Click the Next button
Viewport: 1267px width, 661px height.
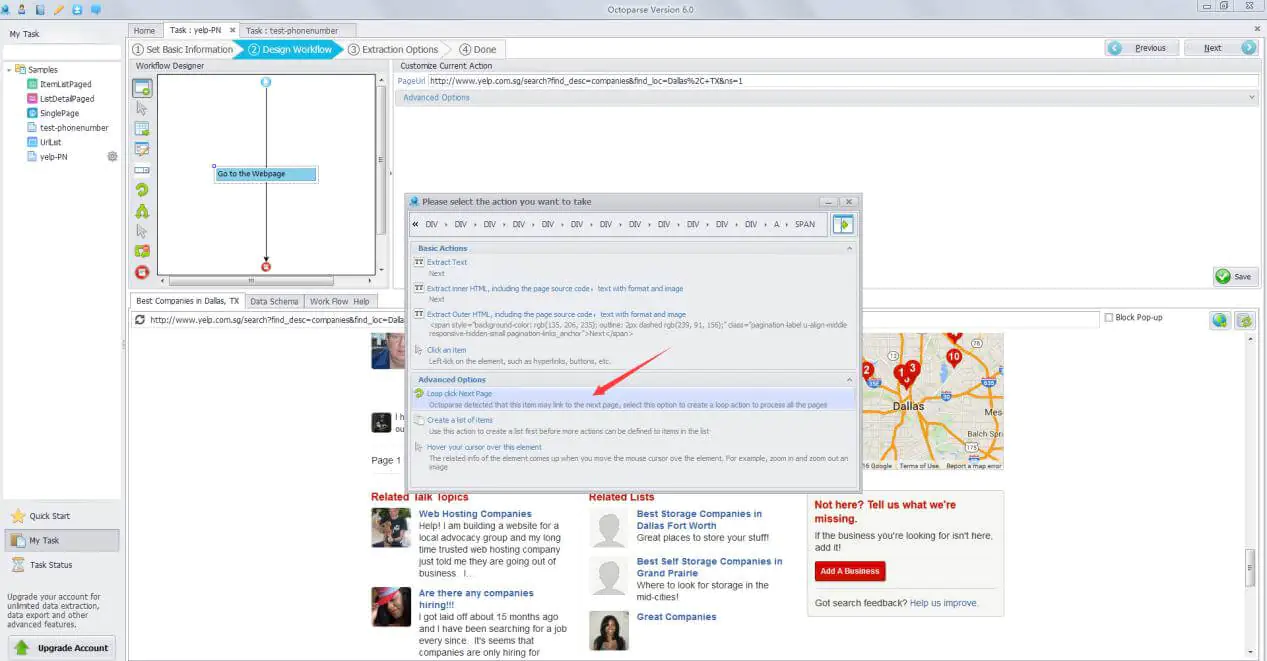(x=1220, y=48)
